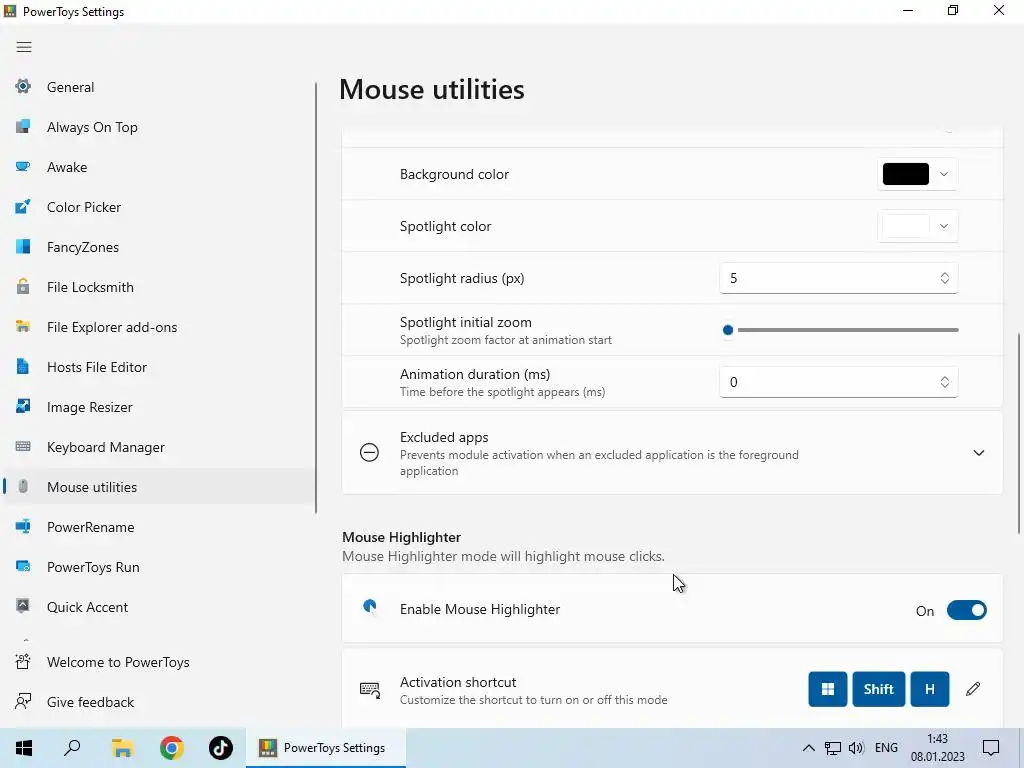1024x768 pixels.
Task: Click the General gear icon
Action: 23,86
